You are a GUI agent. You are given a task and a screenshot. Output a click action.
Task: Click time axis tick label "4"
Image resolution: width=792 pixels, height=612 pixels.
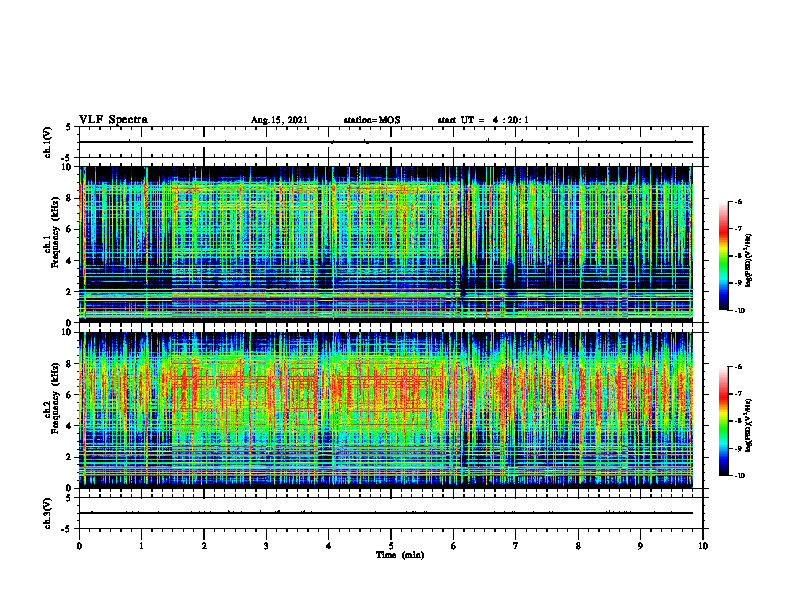pyautogui.click(x=329, y=546)
